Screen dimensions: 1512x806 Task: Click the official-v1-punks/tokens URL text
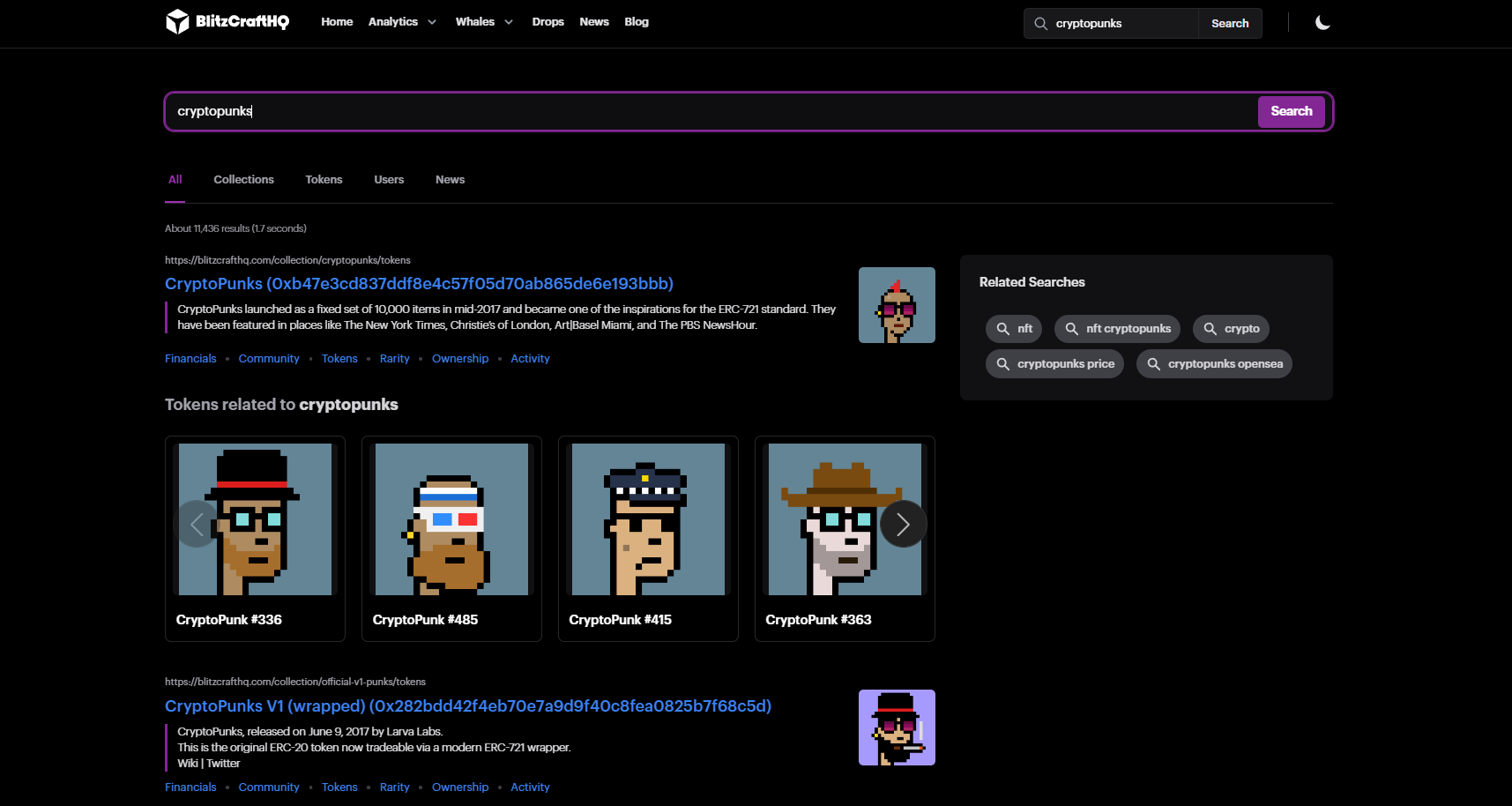tap(295, 682)
